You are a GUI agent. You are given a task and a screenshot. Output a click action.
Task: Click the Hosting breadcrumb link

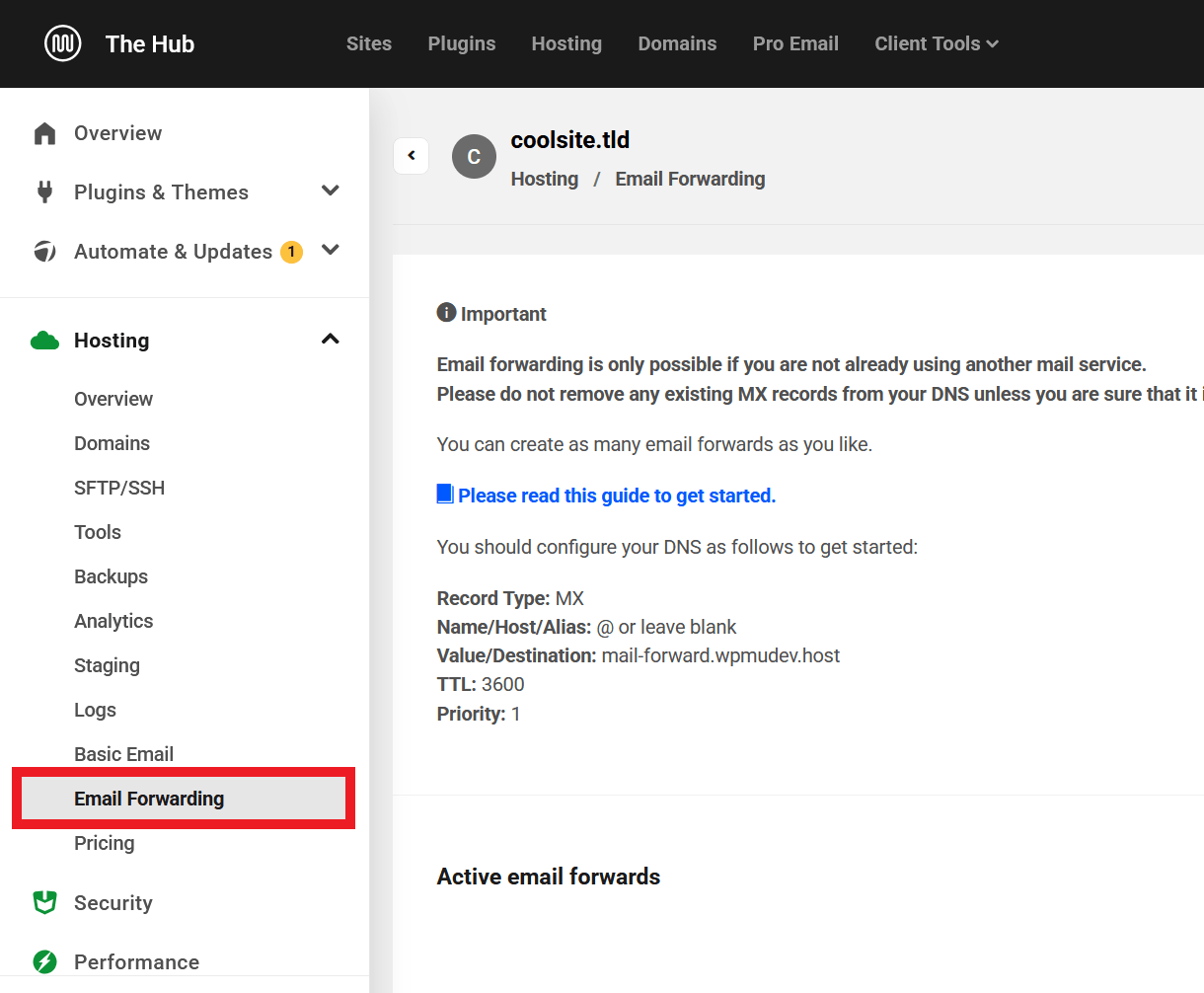click(545, 179)
